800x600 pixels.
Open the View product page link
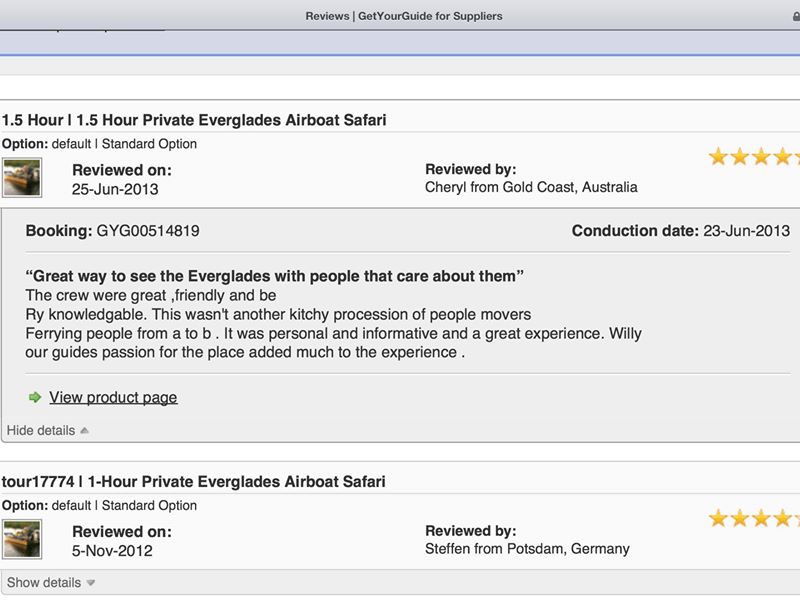113,398
